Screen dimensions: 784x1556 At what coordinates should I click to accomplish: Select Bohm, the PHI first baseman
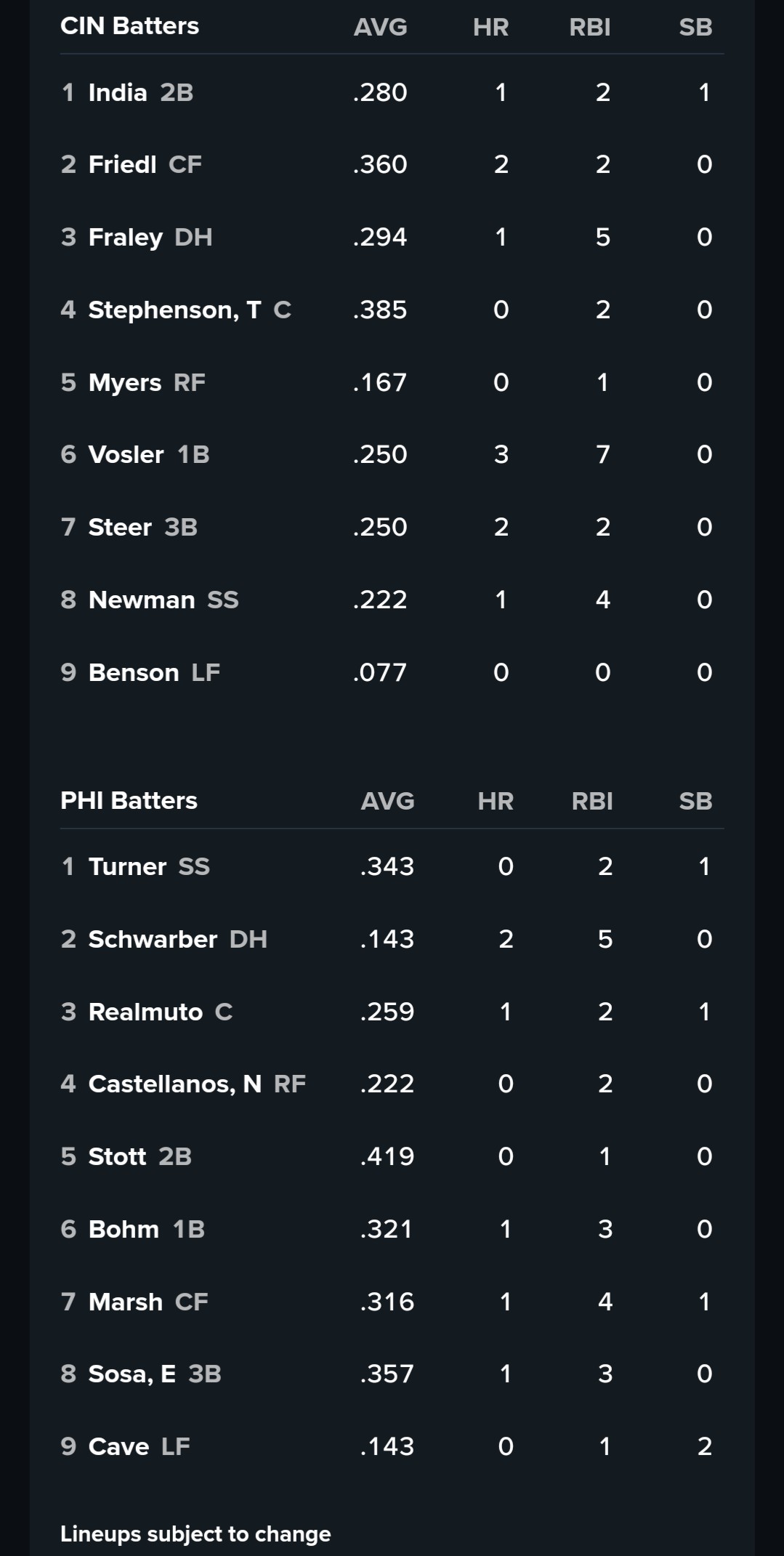[x=124, y=1230]
